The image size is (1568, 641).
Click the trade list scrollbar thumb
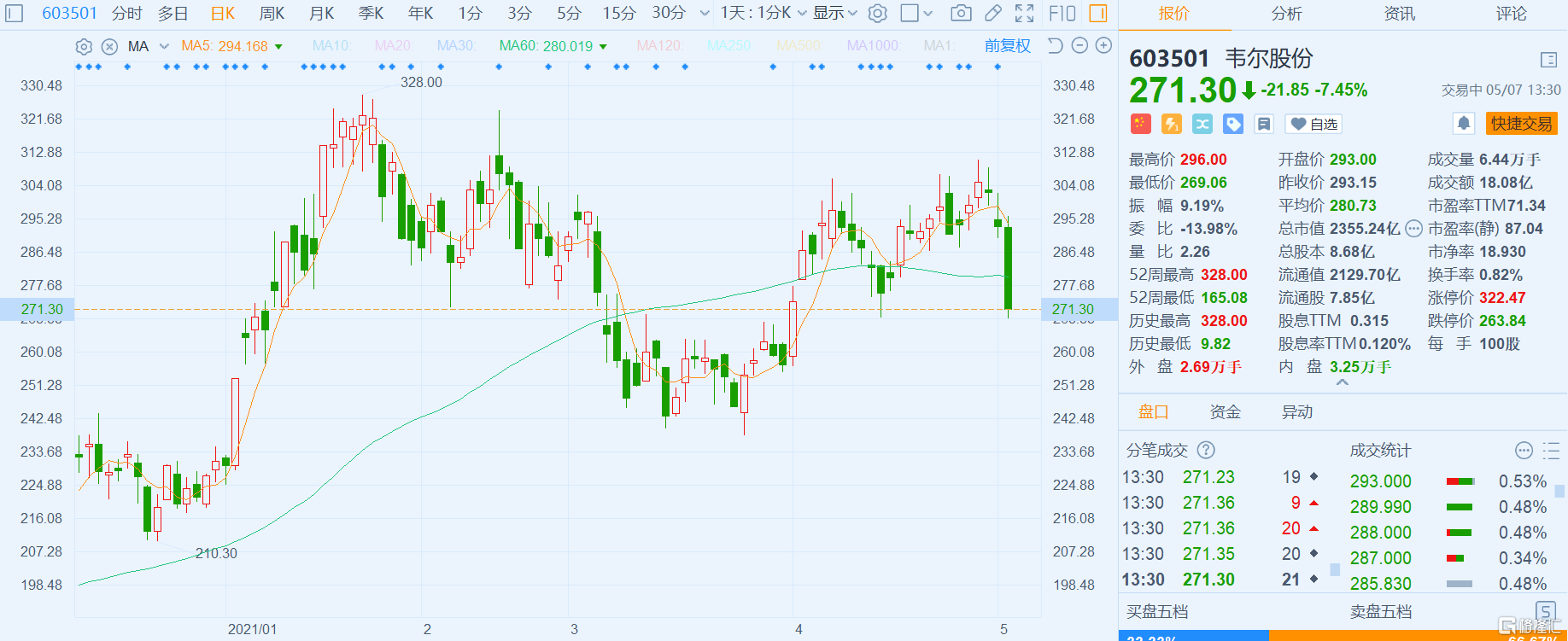click(x=1335, y=570)
